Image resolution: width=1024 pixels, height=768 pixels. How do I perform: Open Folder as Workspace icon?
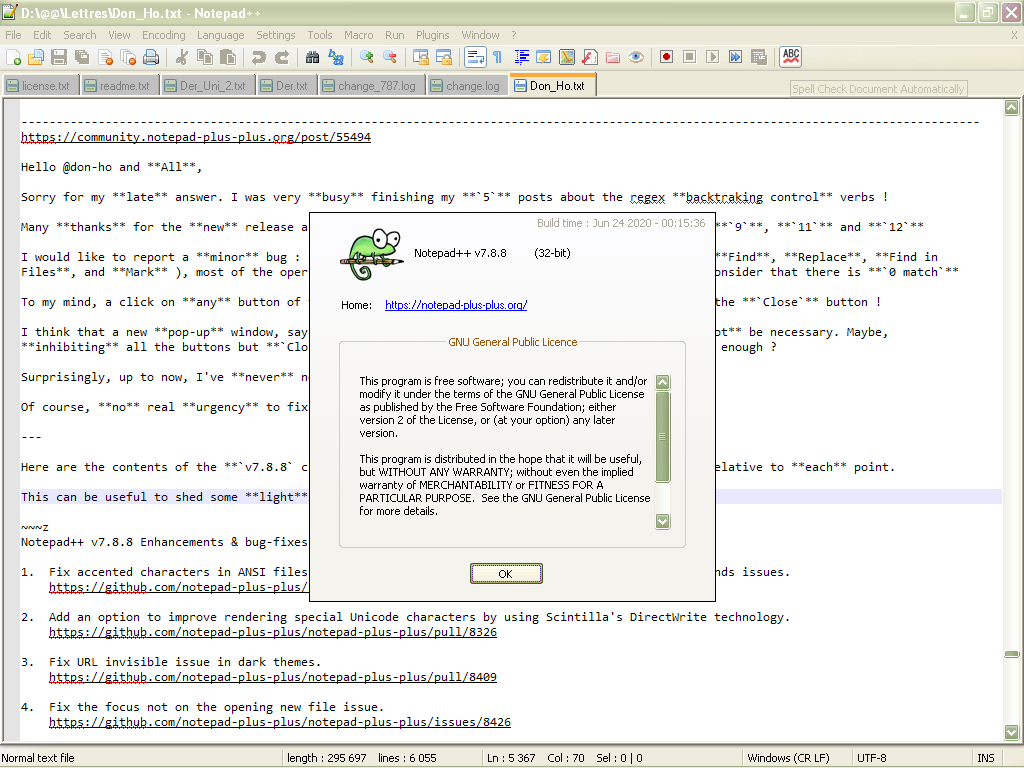coord(613,57)
